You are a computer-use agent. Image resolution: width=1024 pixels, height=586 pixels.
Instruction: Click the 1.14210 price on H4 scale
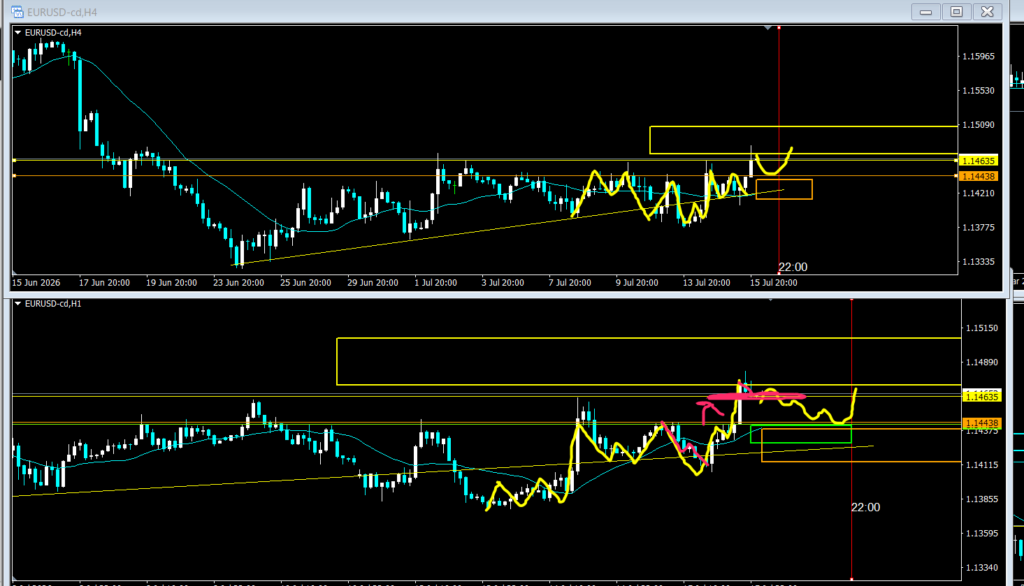[978, 193]
